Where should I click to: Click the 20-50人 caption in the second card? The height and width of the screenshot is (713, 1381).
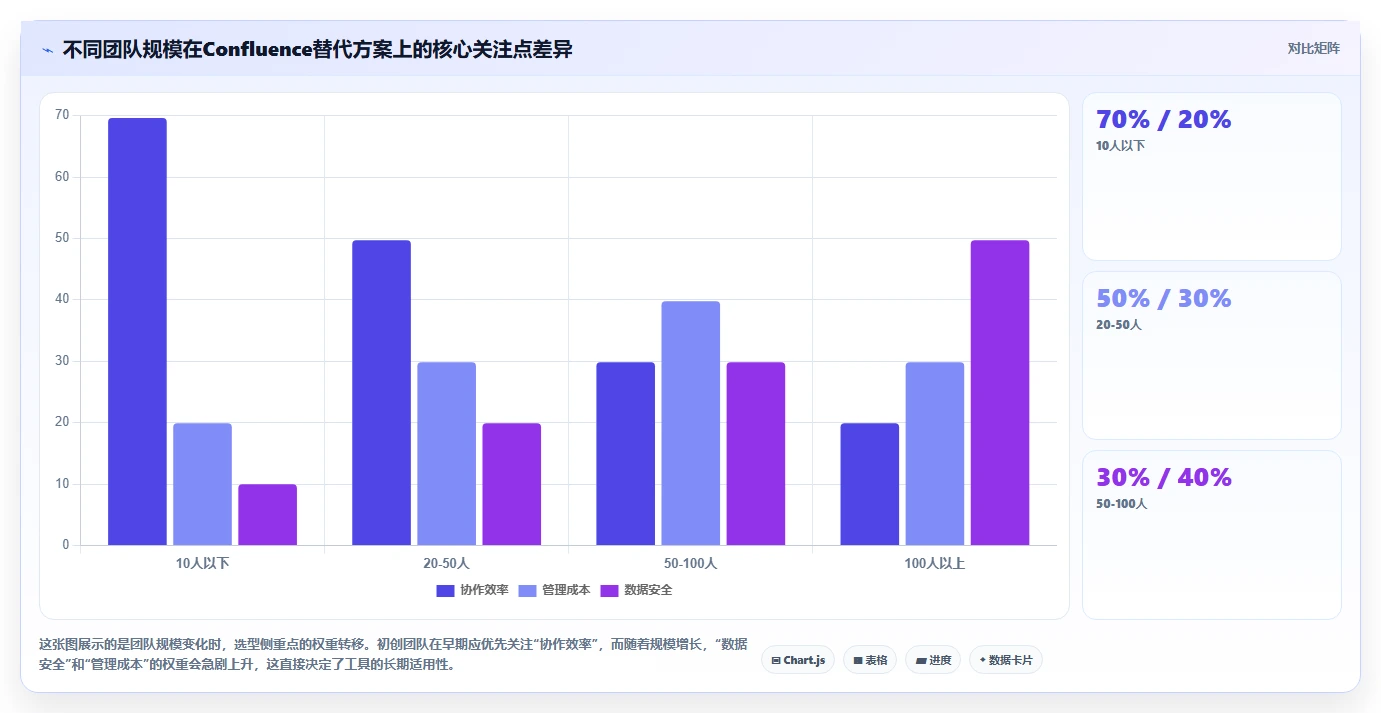1118,325
